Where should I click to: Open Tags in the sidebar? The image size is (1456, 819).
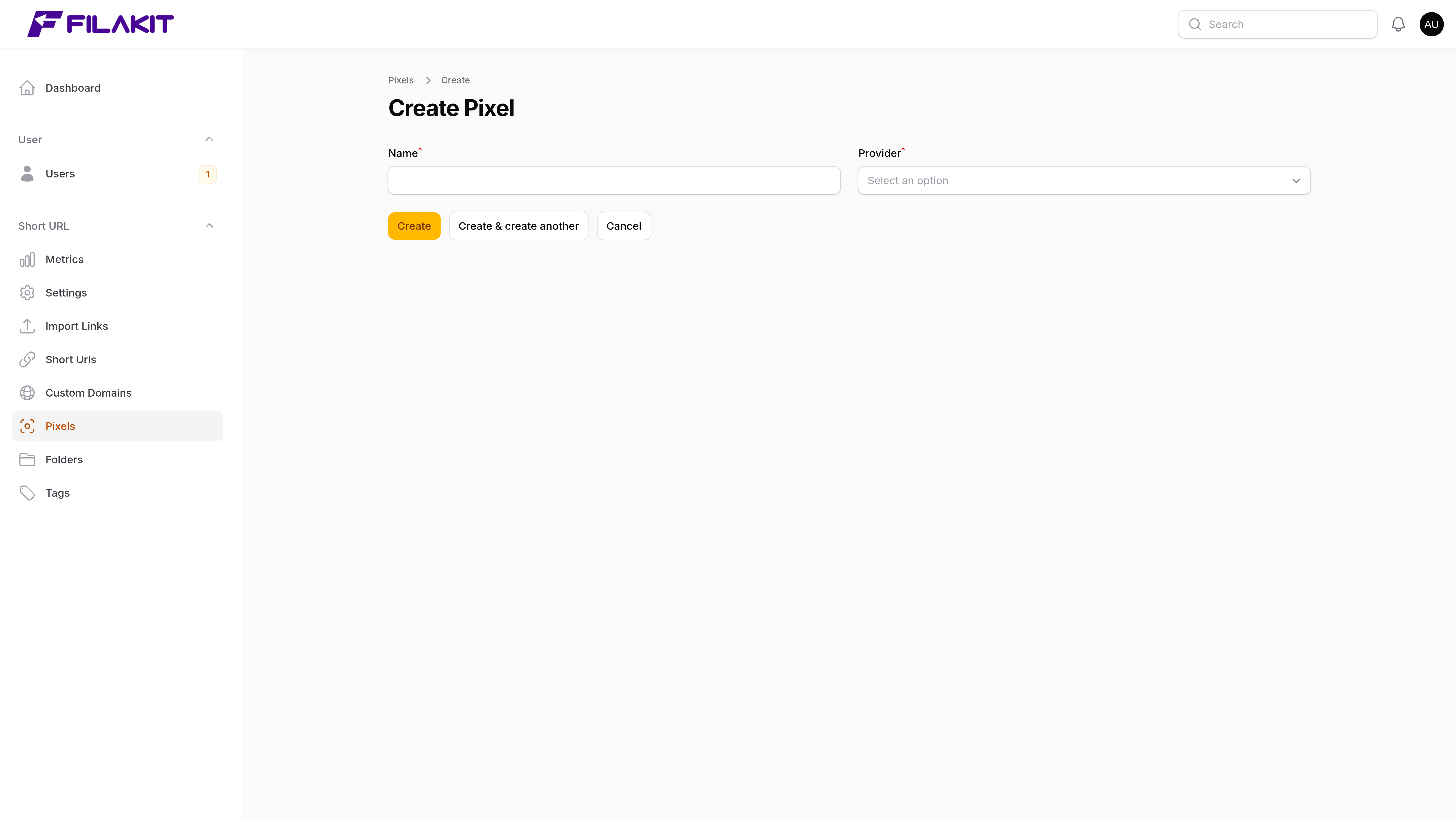pos(118,493)
